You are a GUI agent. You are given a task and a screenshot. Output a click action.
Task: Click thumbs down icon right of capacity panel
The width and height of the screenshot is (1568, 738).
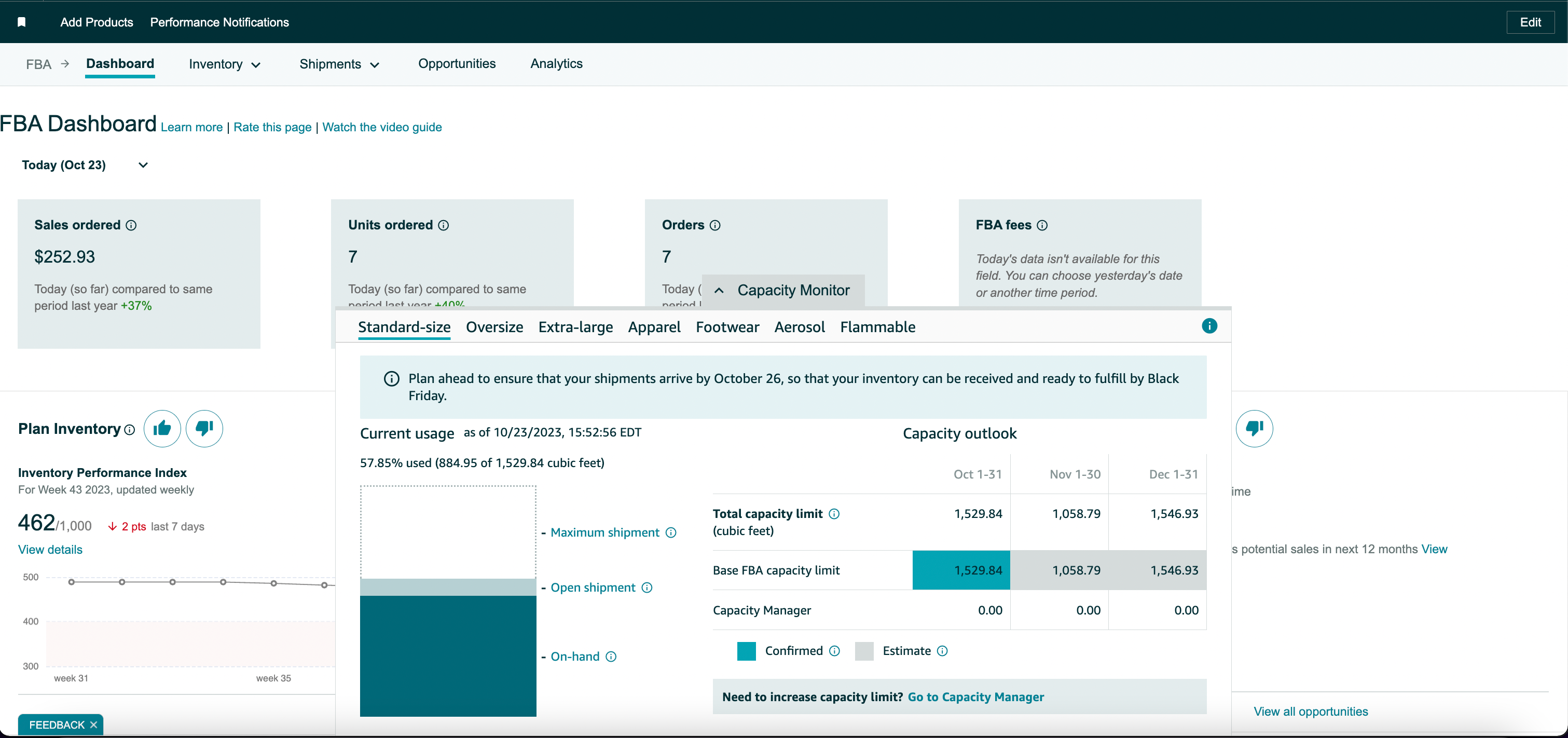1255,429
